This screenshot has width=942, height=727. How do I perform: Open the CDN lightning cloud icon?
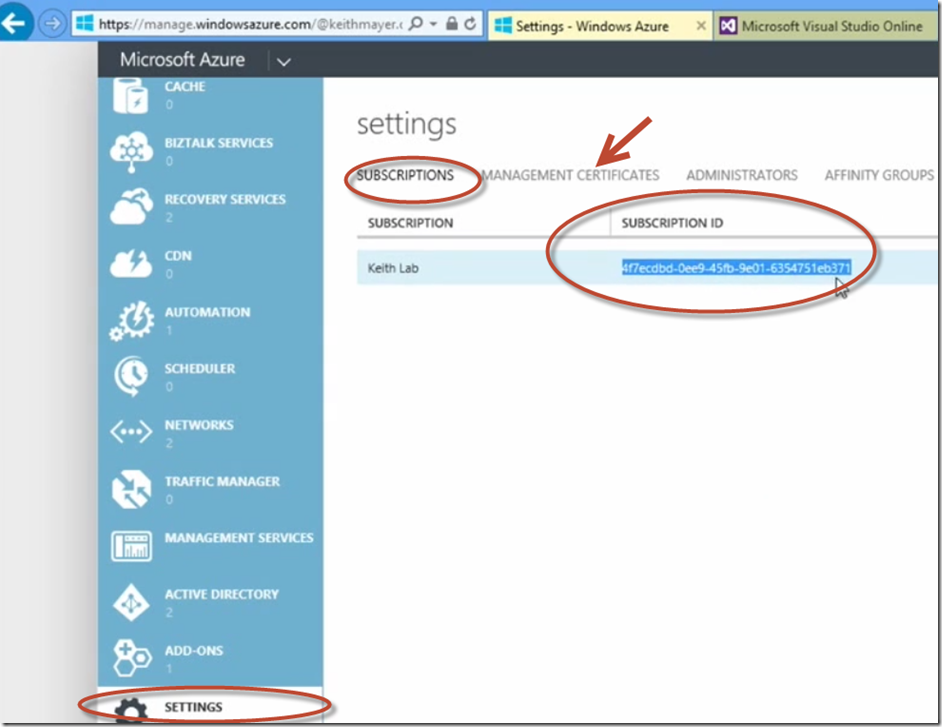tap(131, 263)
